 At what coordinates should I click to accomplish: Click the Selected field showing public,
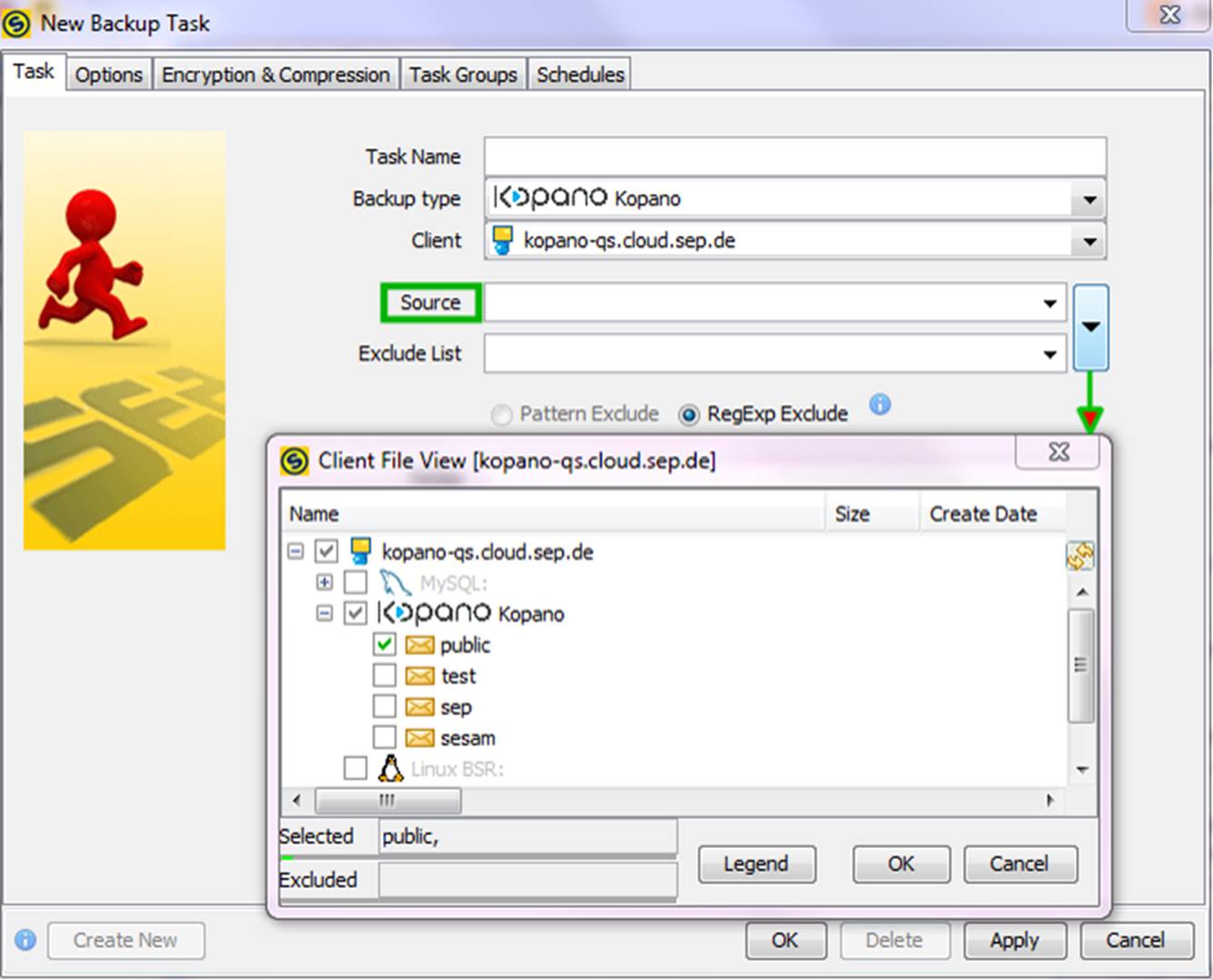pos(527,836)
